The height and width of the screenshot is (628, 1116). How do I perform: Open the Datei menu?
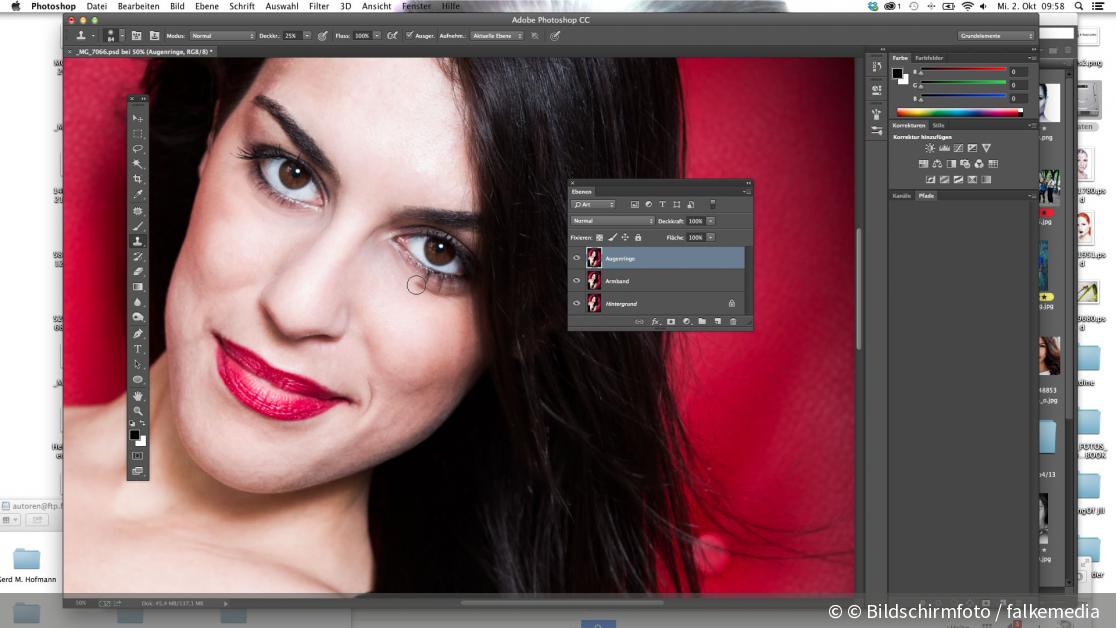[97, 6]
